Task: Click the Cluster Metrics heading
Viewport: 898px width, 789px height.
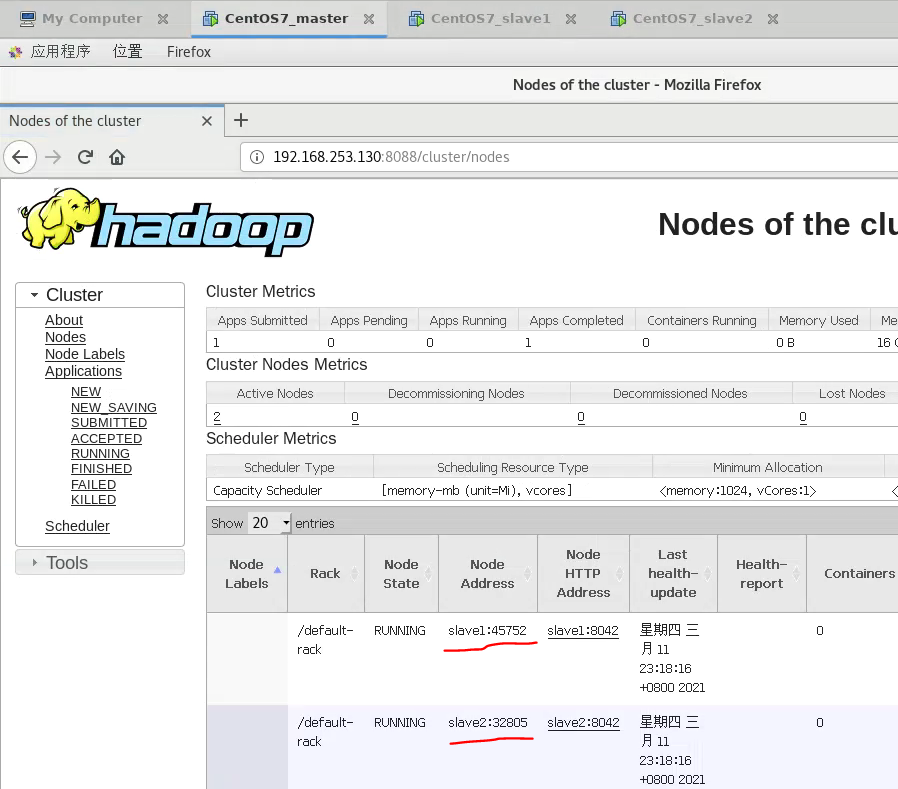Action: tap(261, 291)
